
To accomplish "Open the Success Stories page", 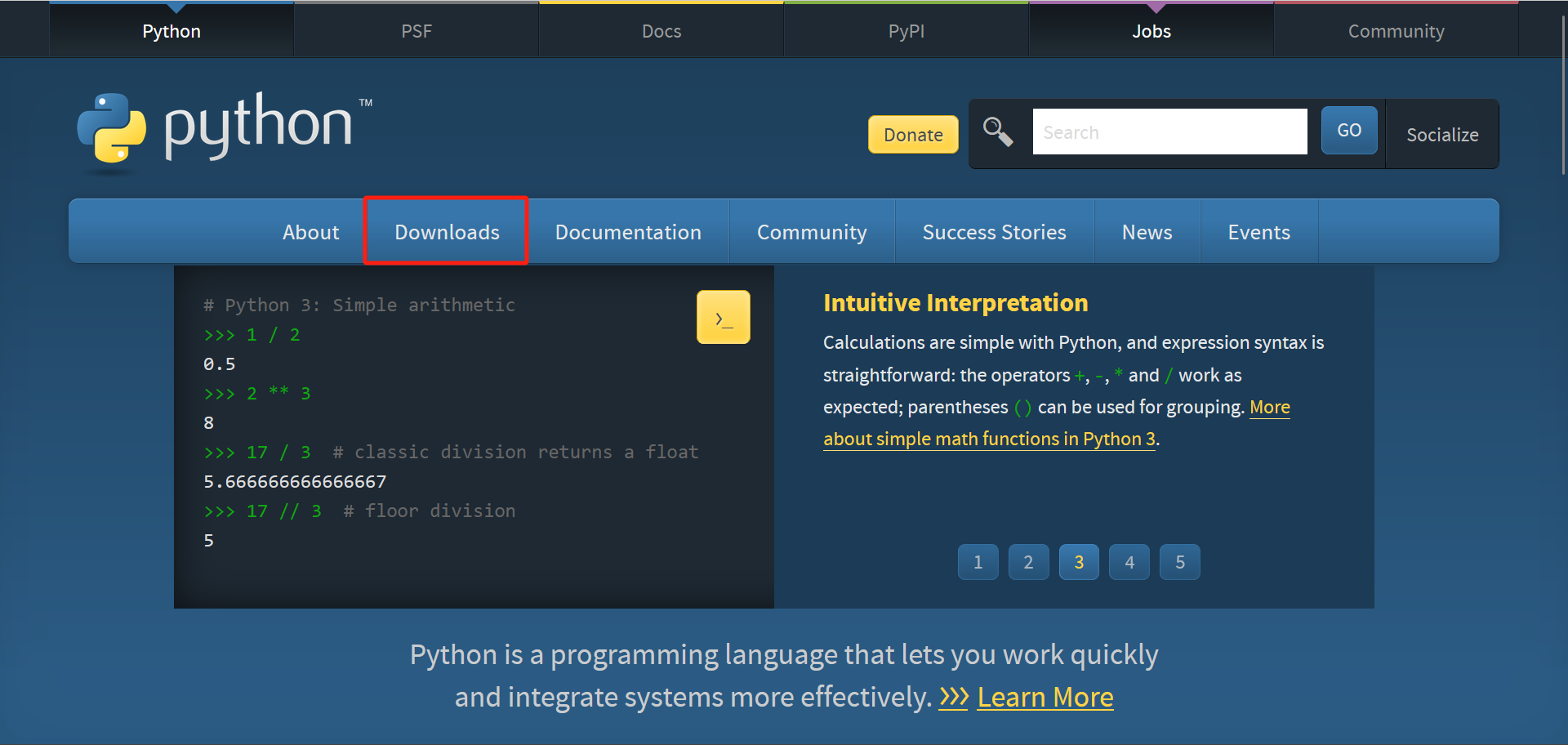I will coord(994,232).
